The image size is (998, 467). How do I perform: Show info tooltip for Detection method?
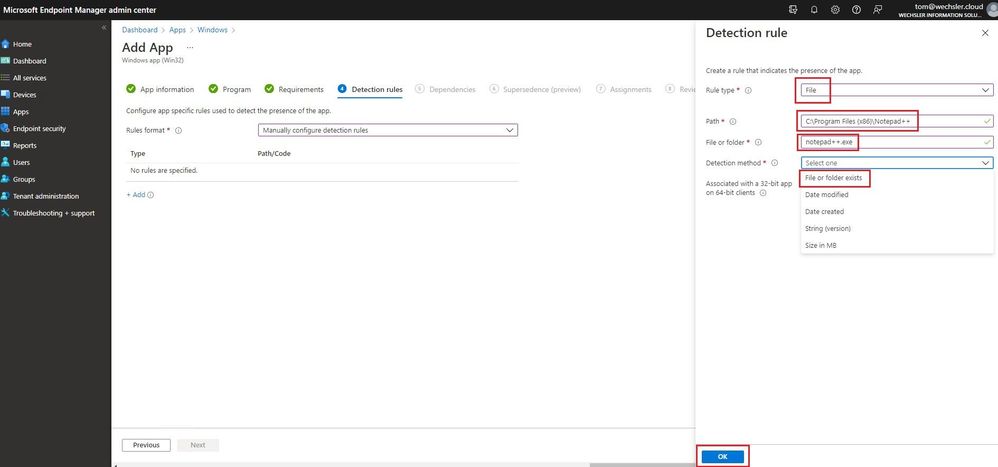tap(774, 164)
